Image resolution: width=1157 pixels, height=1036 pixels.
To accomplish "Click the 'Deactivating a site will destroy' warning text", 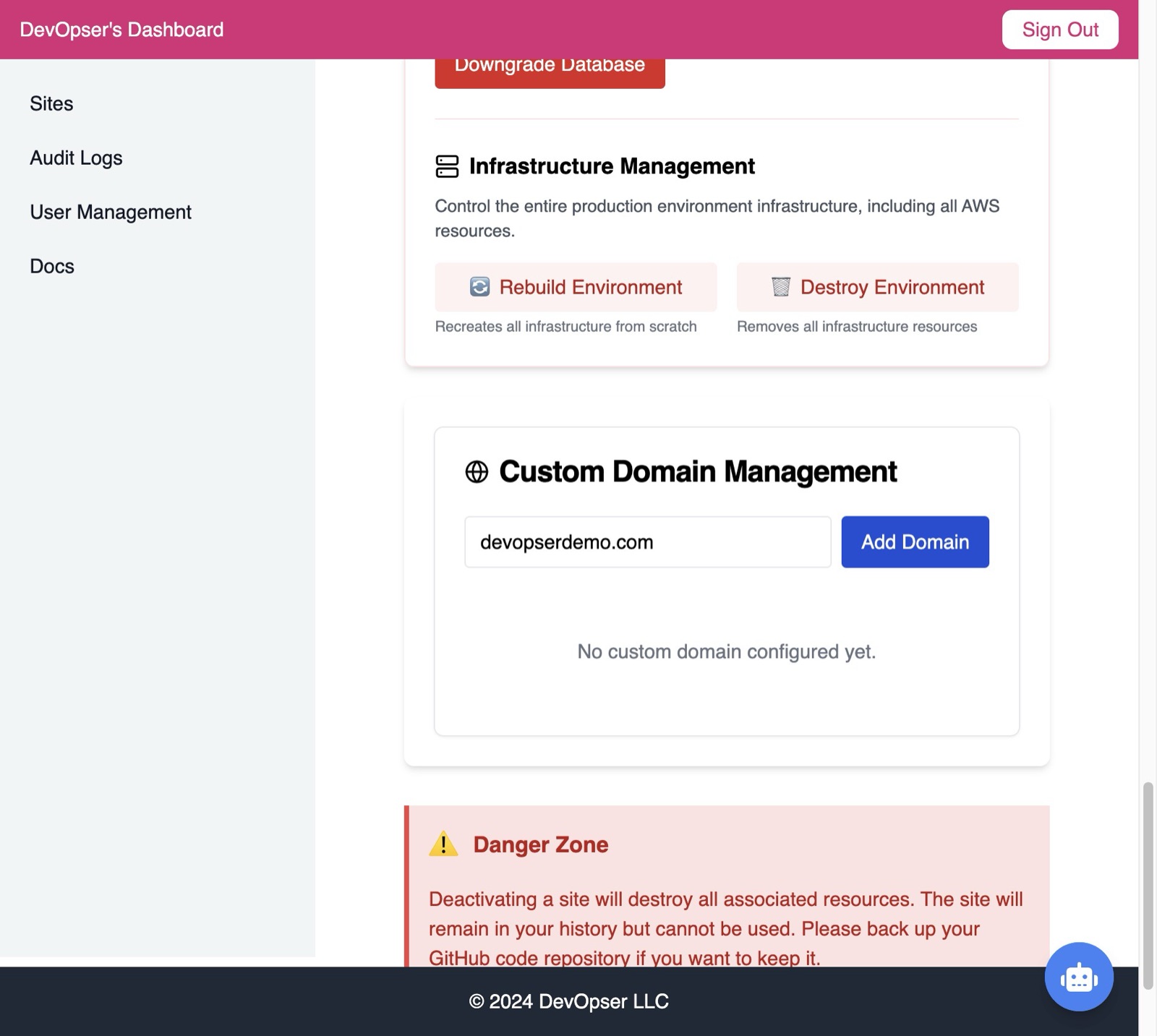I will click(726, 928).
